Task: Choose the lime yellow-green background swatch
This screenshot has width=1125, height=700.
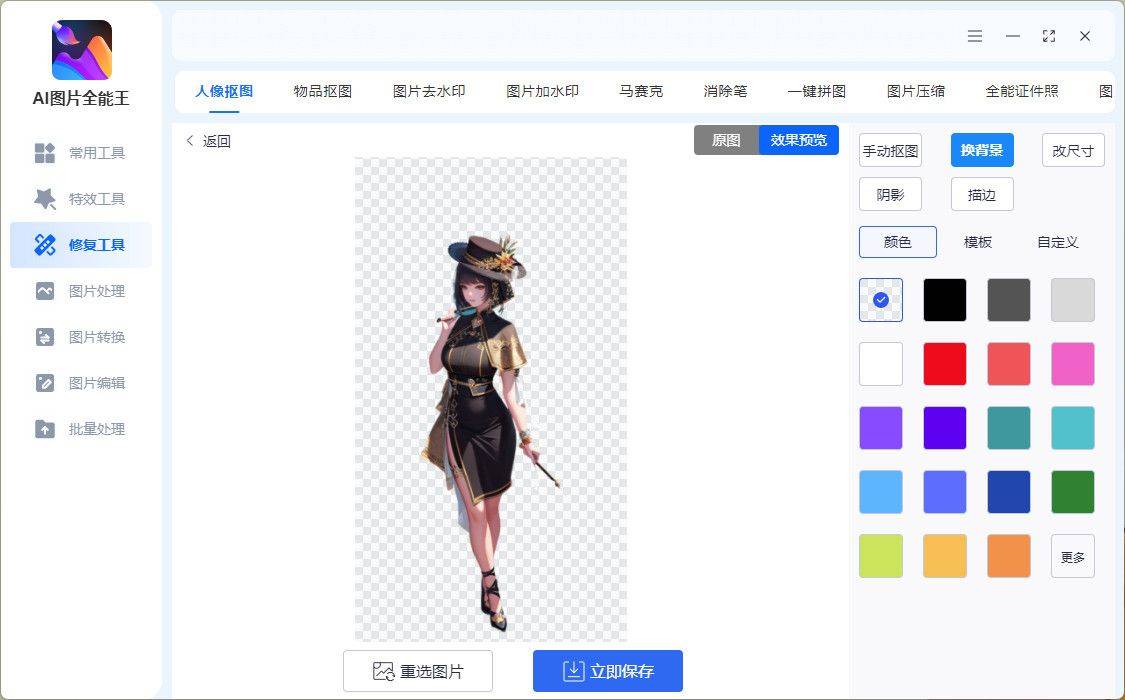Action: 881,556
